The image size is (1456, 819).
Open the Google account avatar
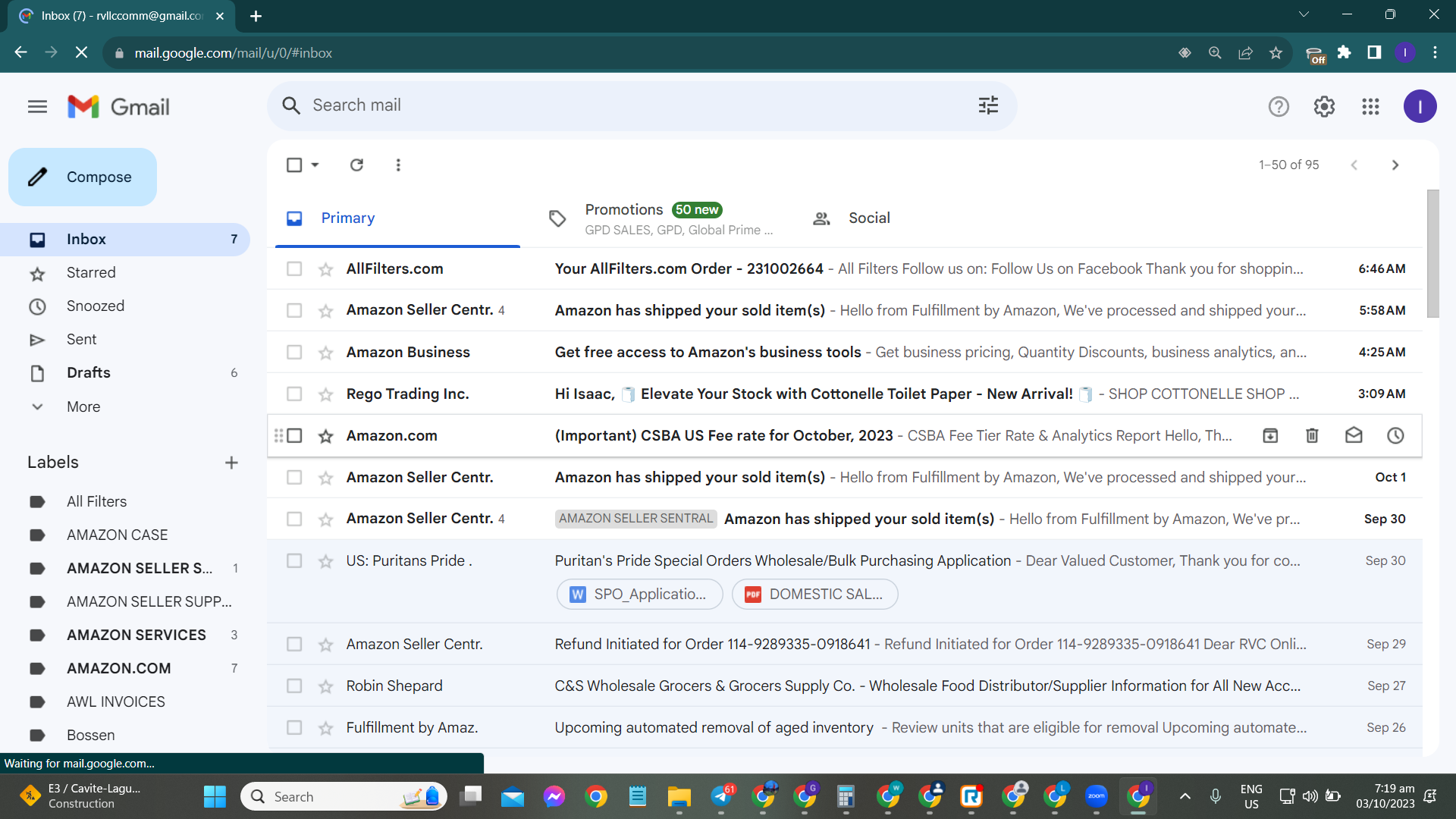click(1420, 107)
